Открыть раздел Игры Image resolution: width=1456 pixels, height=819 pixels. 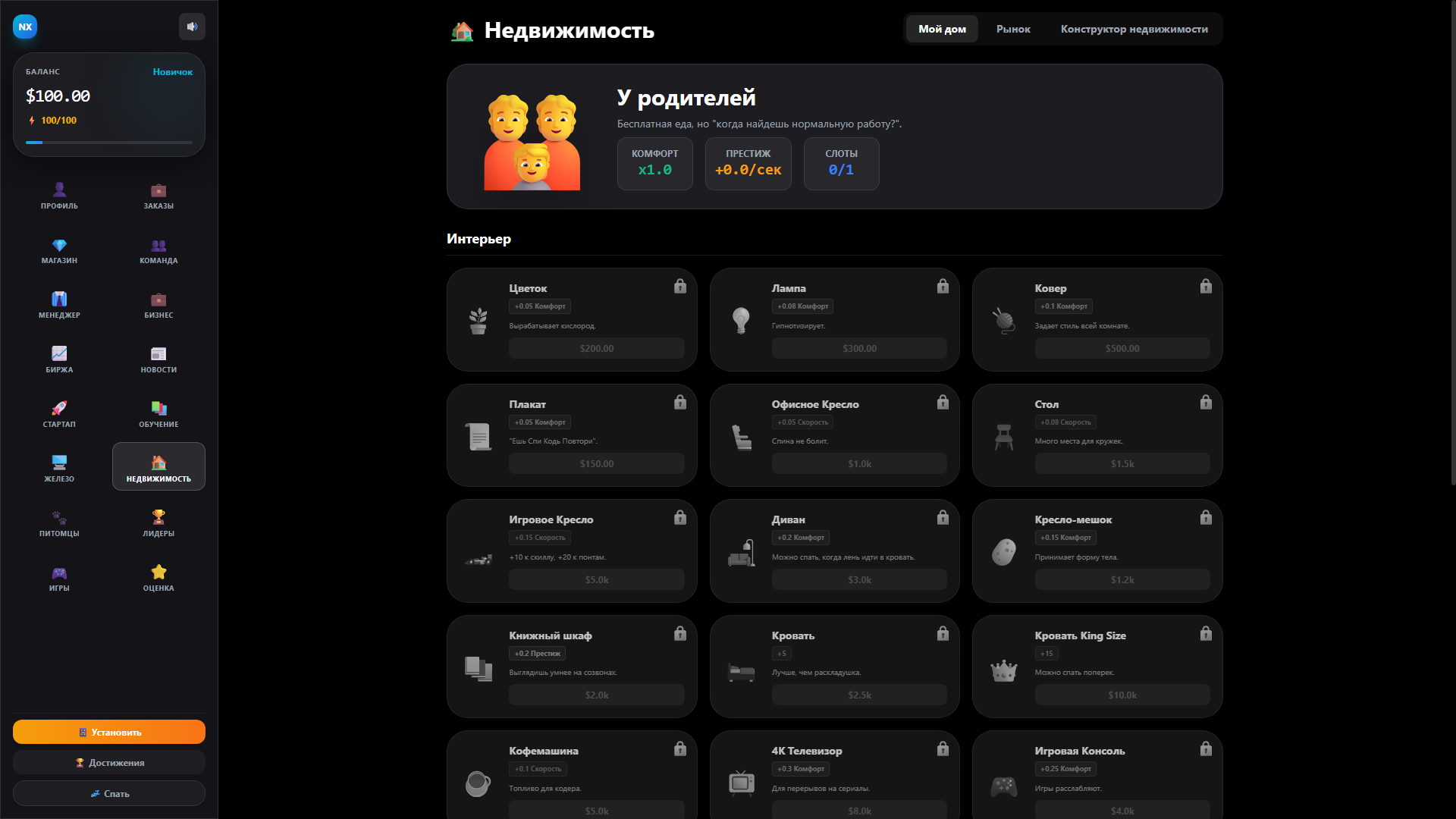click(59, 578)
